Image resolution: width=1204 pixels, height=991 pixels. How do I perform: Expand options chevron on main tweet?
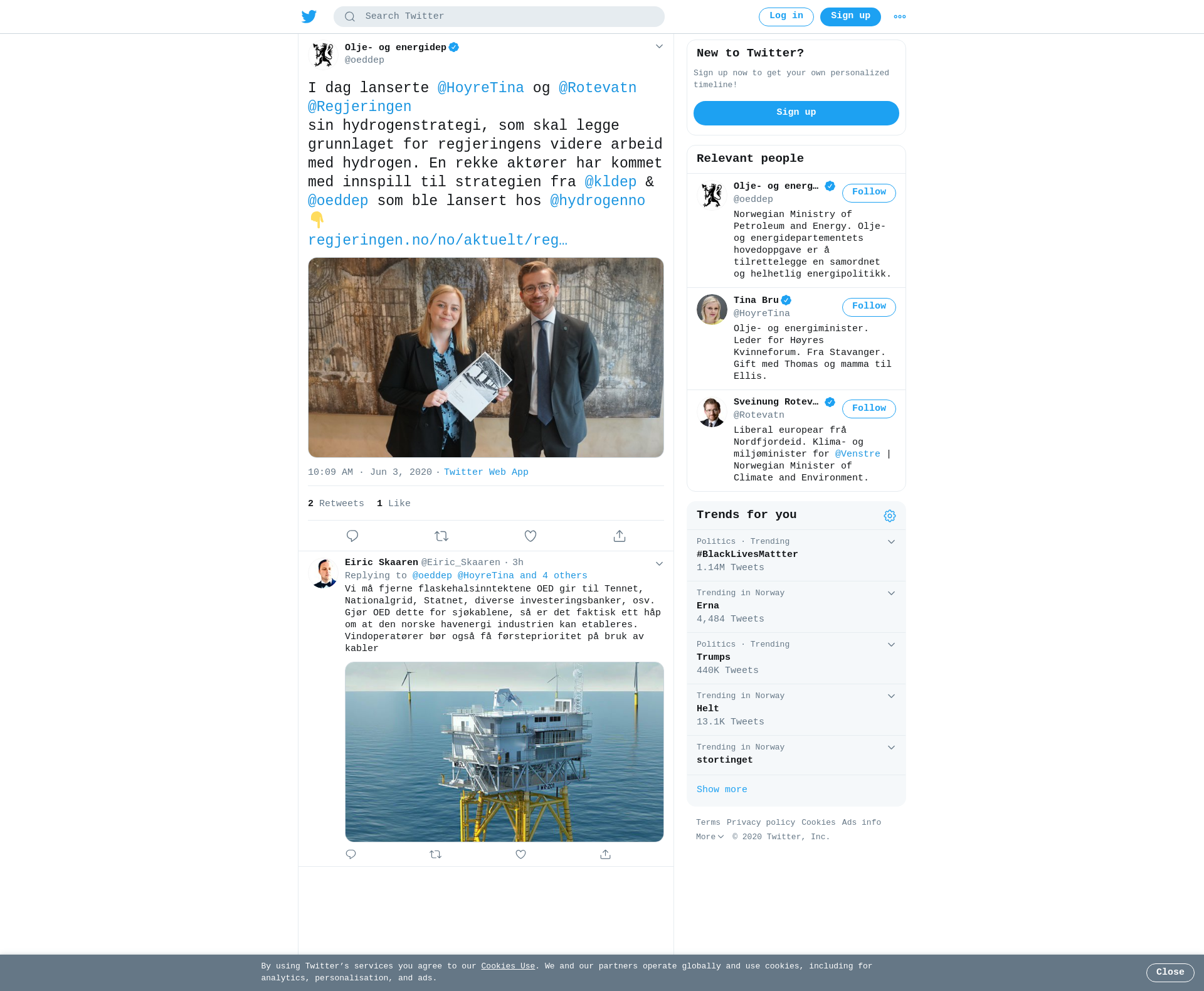(659, 46)
